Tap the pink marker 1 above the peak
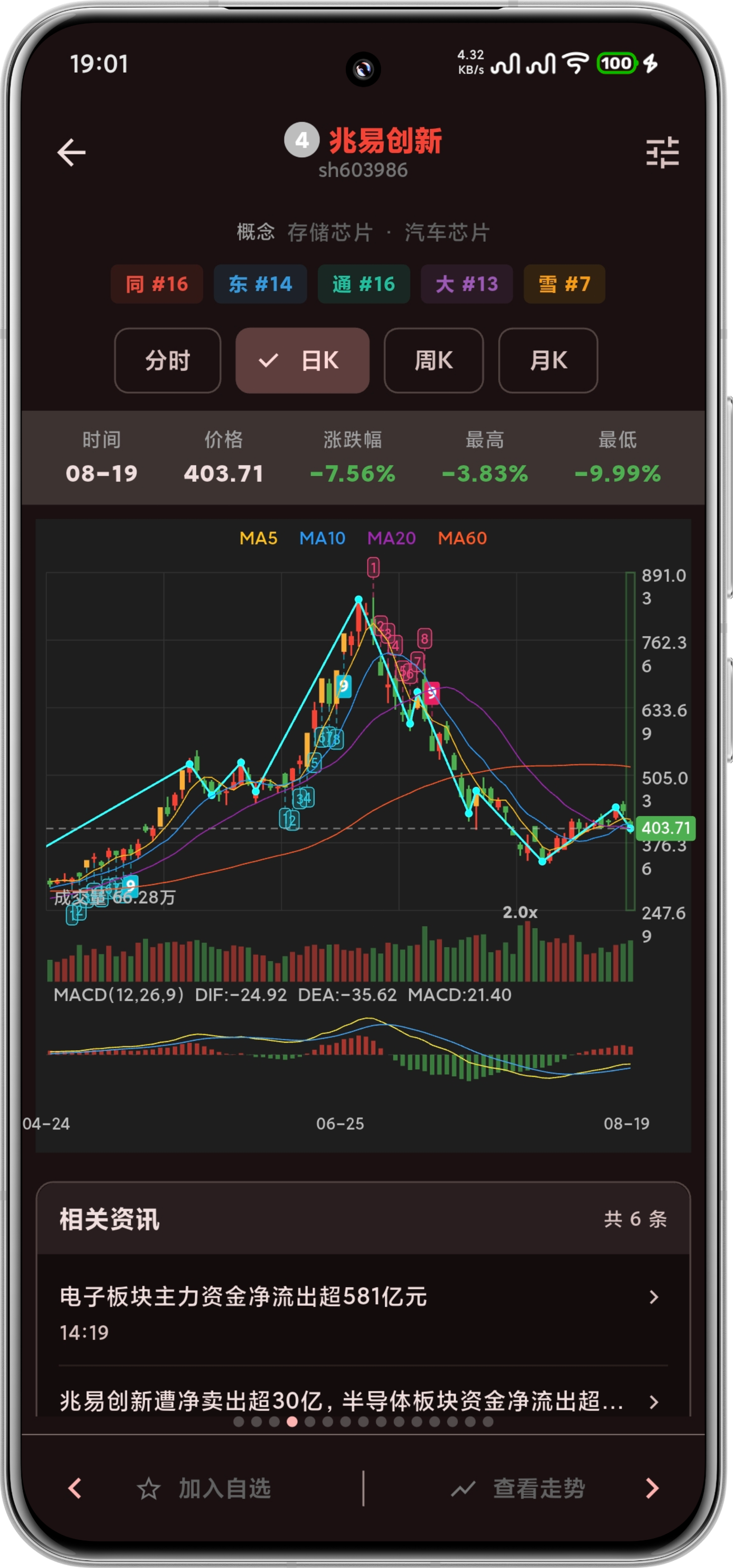The width and height of the screenshot is (733, 1568). point(373,567)
